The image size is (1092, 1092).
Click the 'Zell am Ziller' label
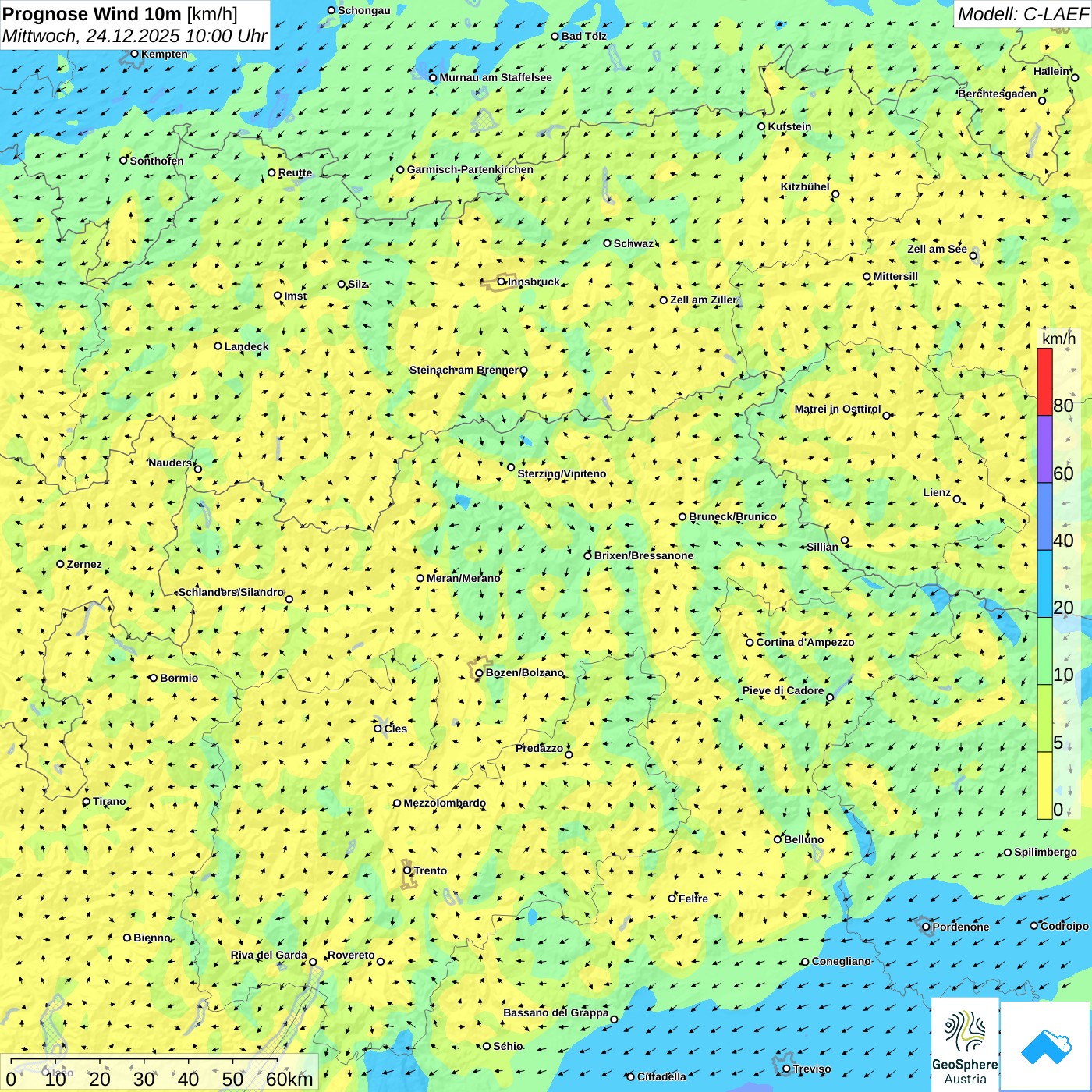[704, 300]
